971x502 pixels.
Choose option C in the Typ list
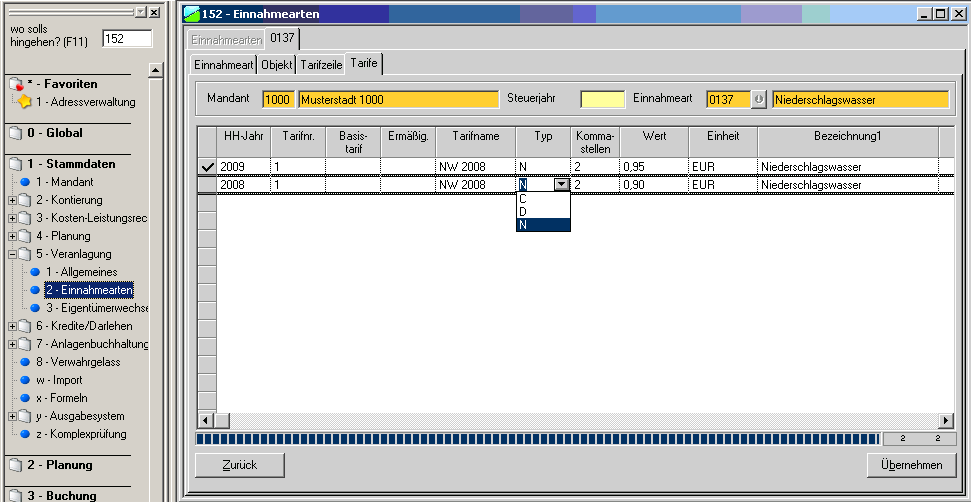[524, 198]
